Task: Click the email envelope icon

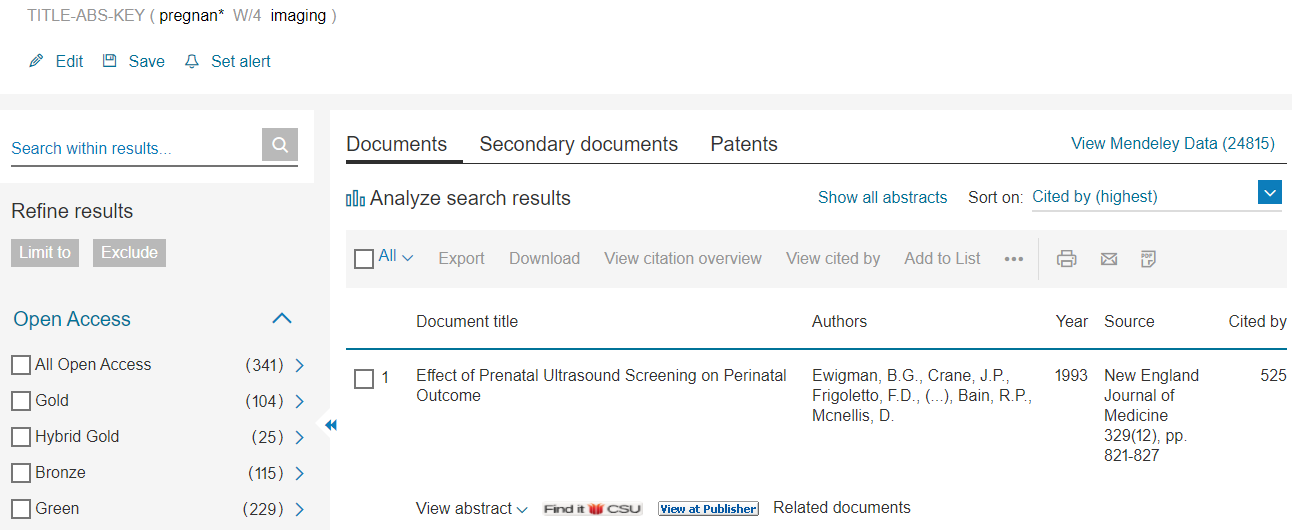Action: 1108,259
